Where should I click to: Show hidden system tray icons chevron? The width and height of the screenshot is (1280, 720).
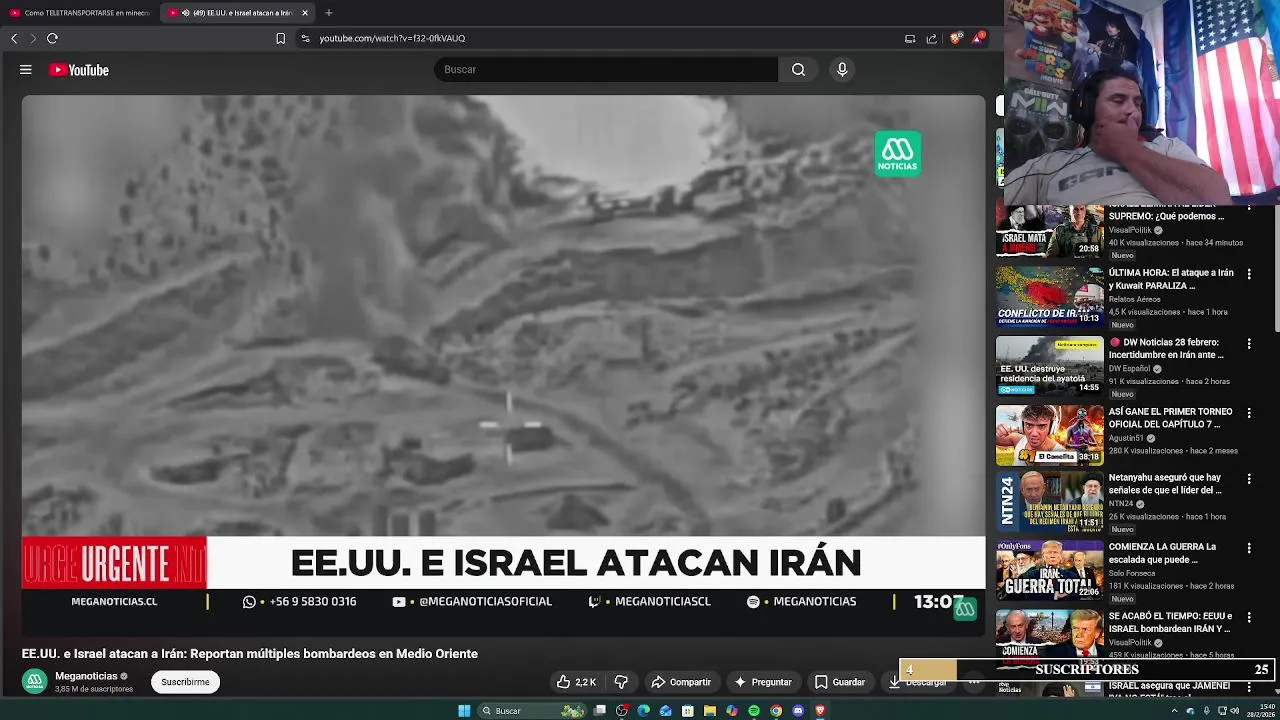1174,711
